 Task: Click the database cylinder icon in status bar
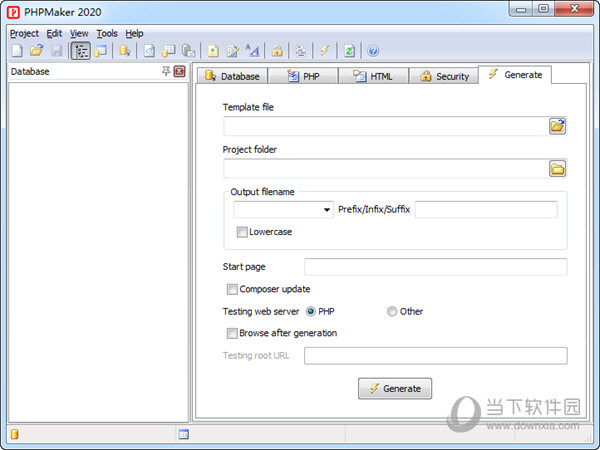click(x=15, y=434)
